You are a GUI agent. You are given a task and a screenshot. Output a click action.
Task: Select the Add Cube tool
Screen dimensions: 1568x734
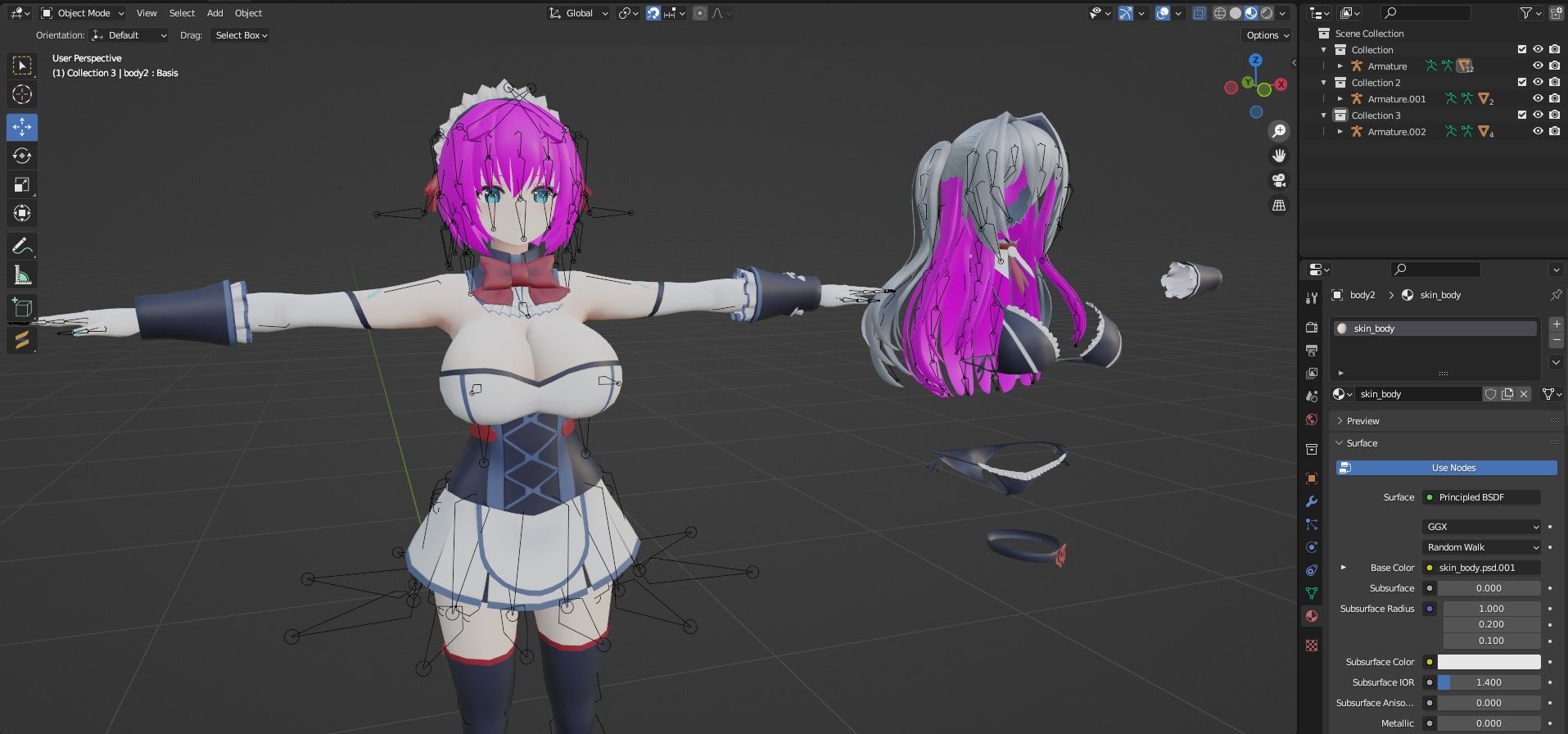pyautogui.click(x=22, y=308)
